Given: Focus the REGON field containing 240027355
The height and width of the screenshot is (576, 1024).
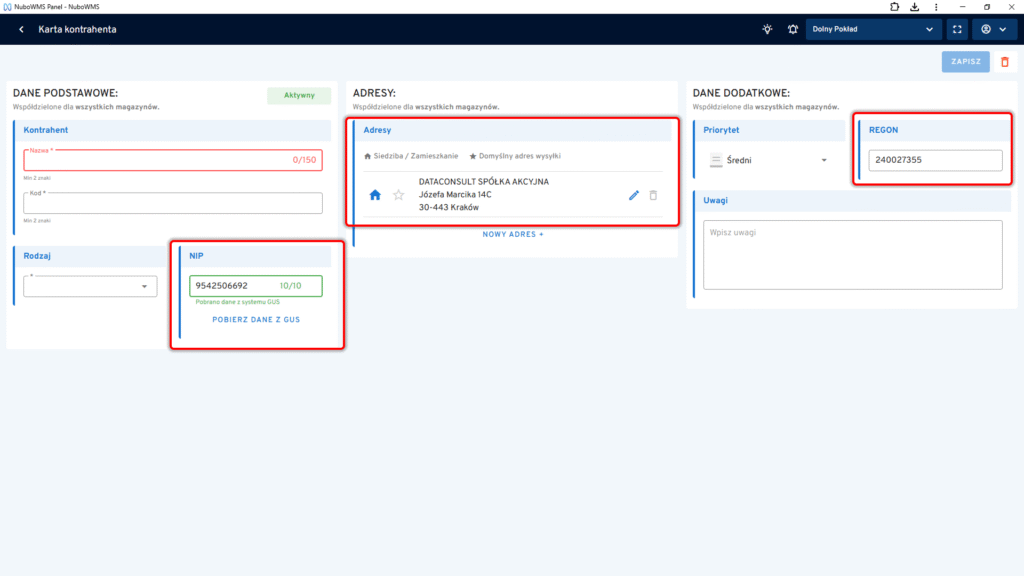Looking at the screenshot, I should (934, 160).
